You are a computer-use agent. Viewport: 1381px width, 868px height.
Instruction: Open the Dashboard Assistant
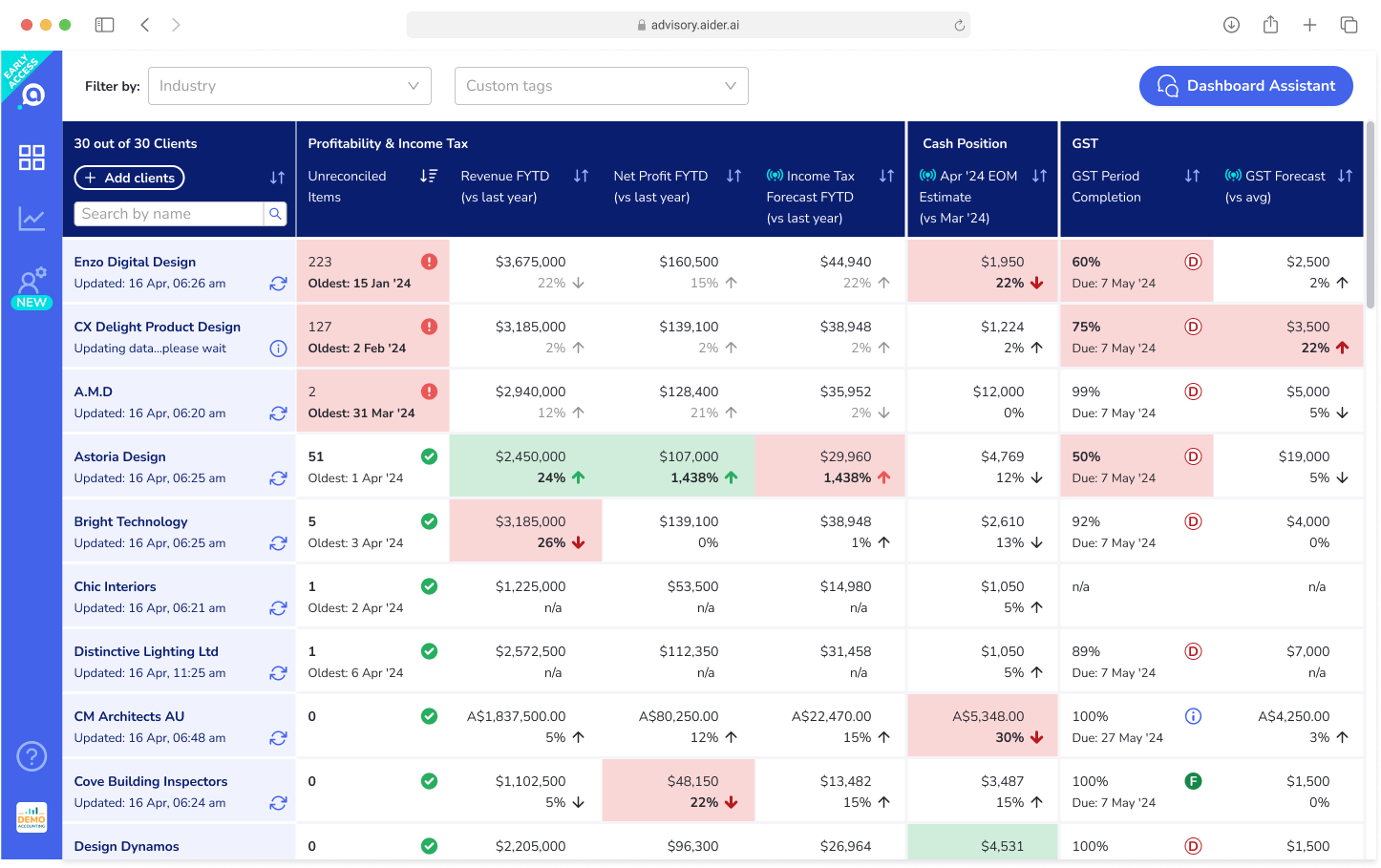1245,86
